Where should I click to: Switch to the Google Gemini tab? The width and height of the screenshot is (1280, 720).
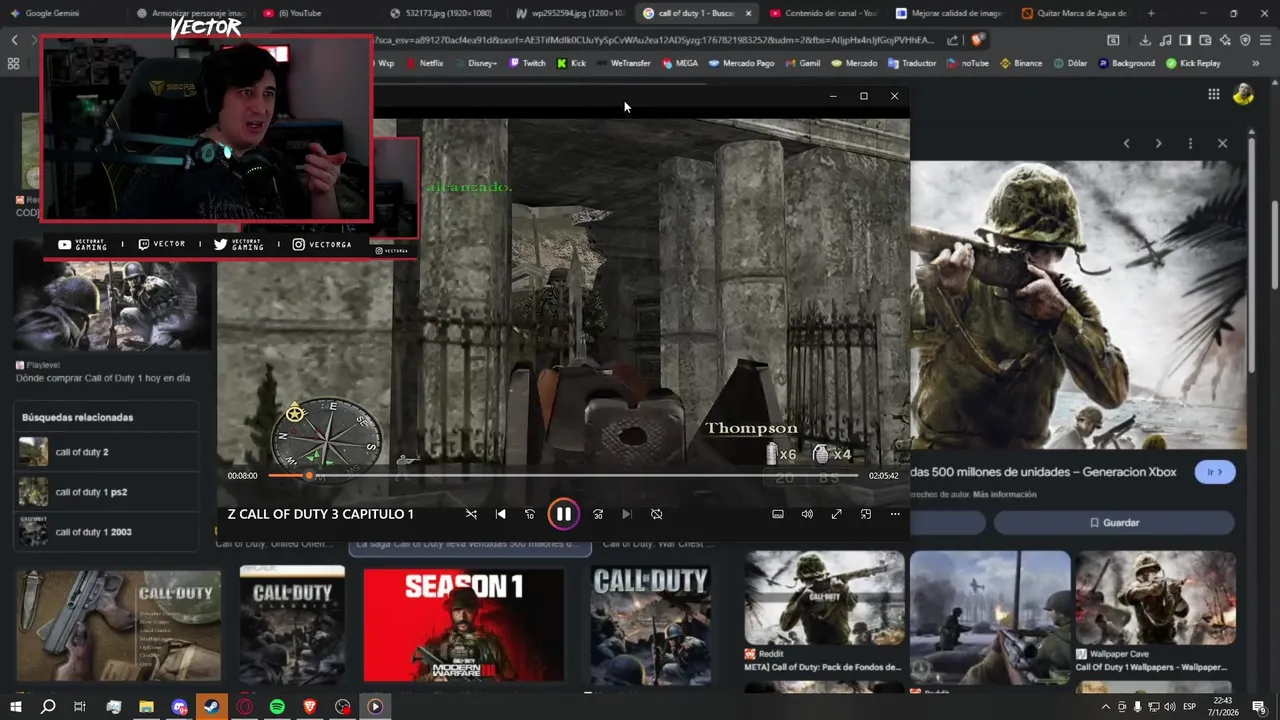coord(53,13)
